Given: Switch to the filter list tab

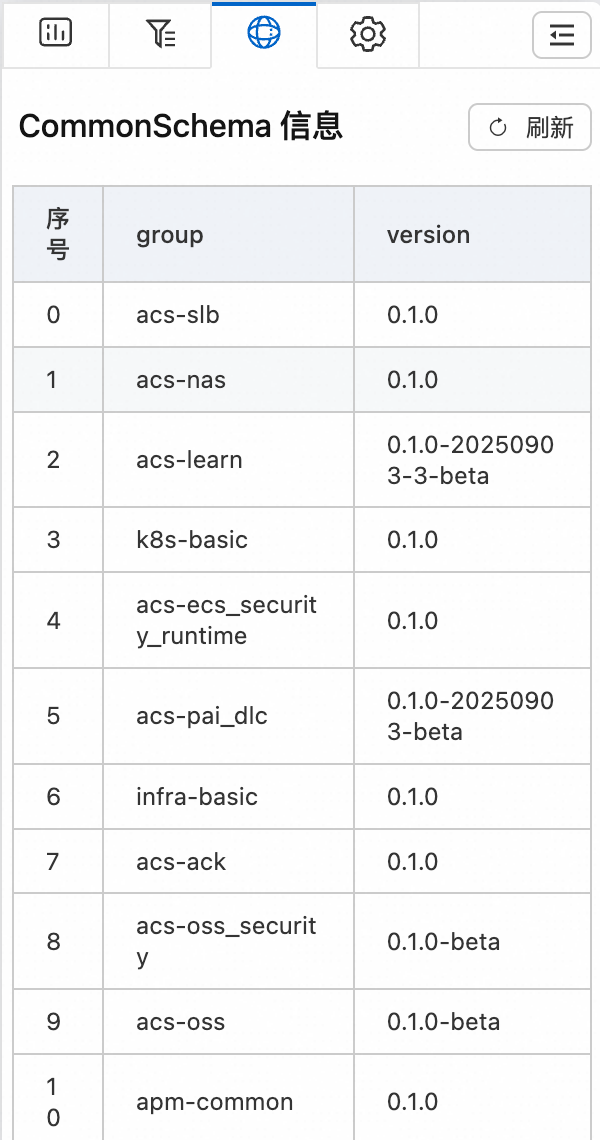Looking at the screenshot, I should click(x=161, y=34).
